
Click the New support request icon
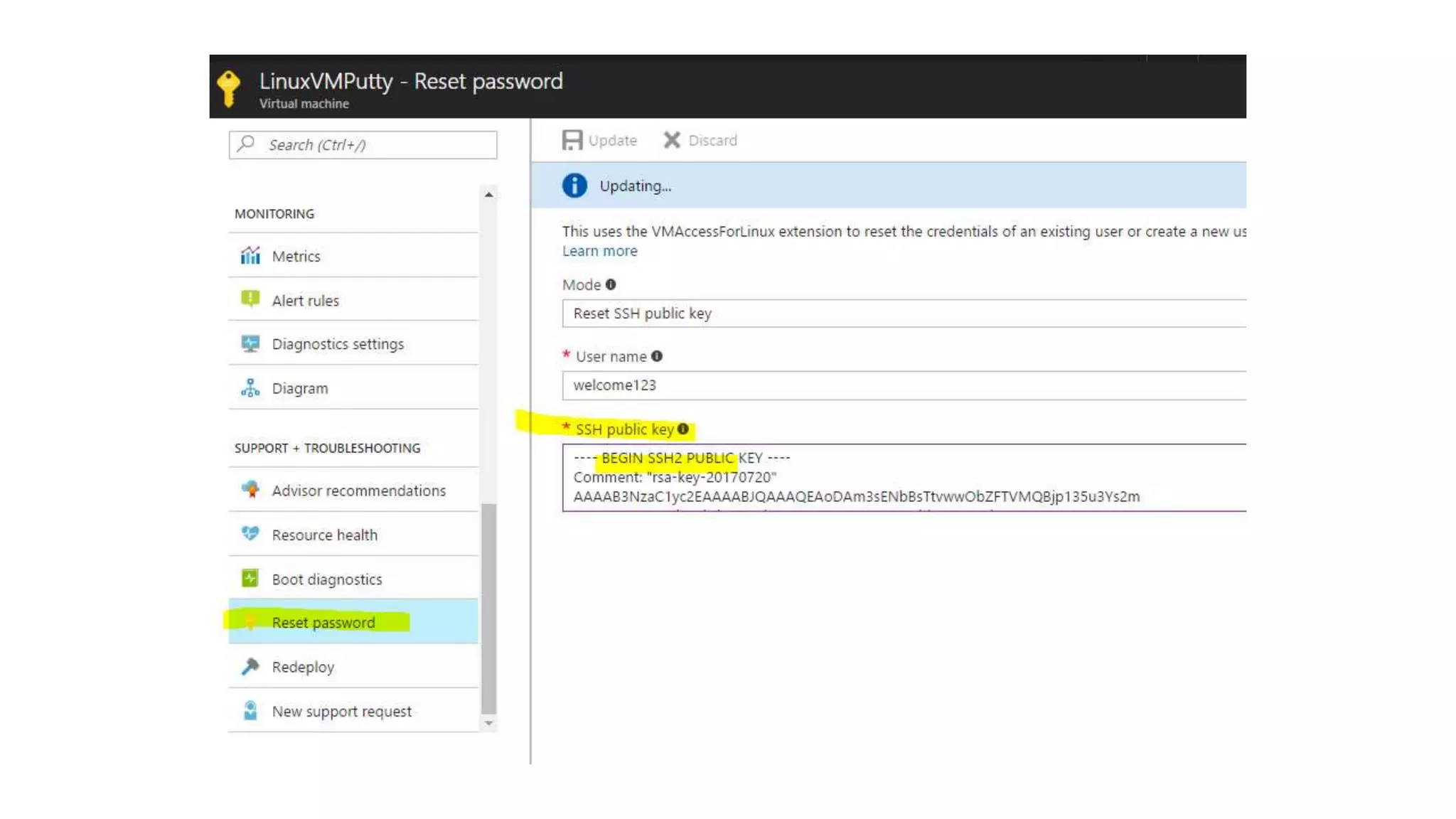point(250,711)
